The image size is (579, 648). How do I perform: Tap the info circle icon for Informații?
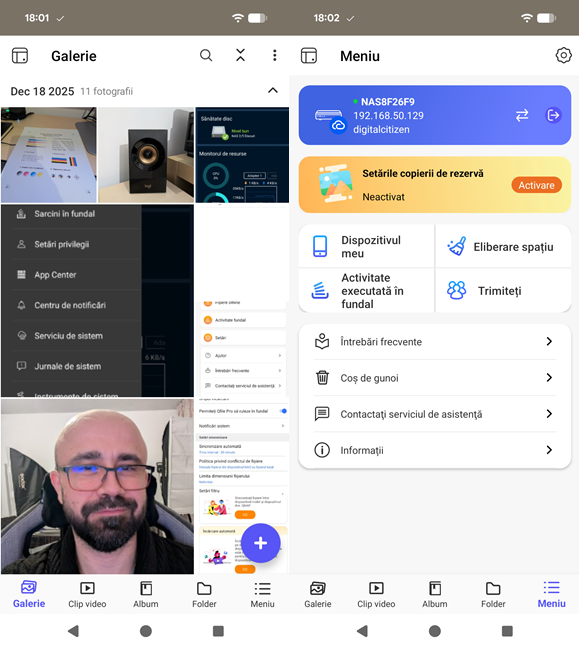point(322,450)
